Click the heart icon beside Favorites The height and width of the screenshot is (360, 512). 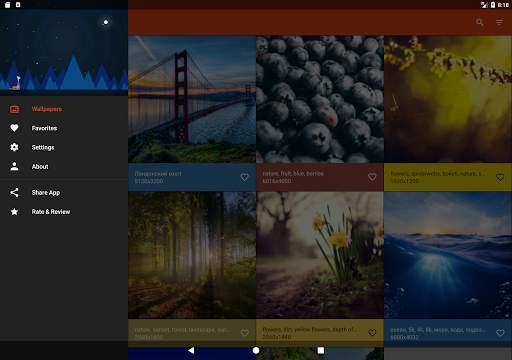(14, 128)
